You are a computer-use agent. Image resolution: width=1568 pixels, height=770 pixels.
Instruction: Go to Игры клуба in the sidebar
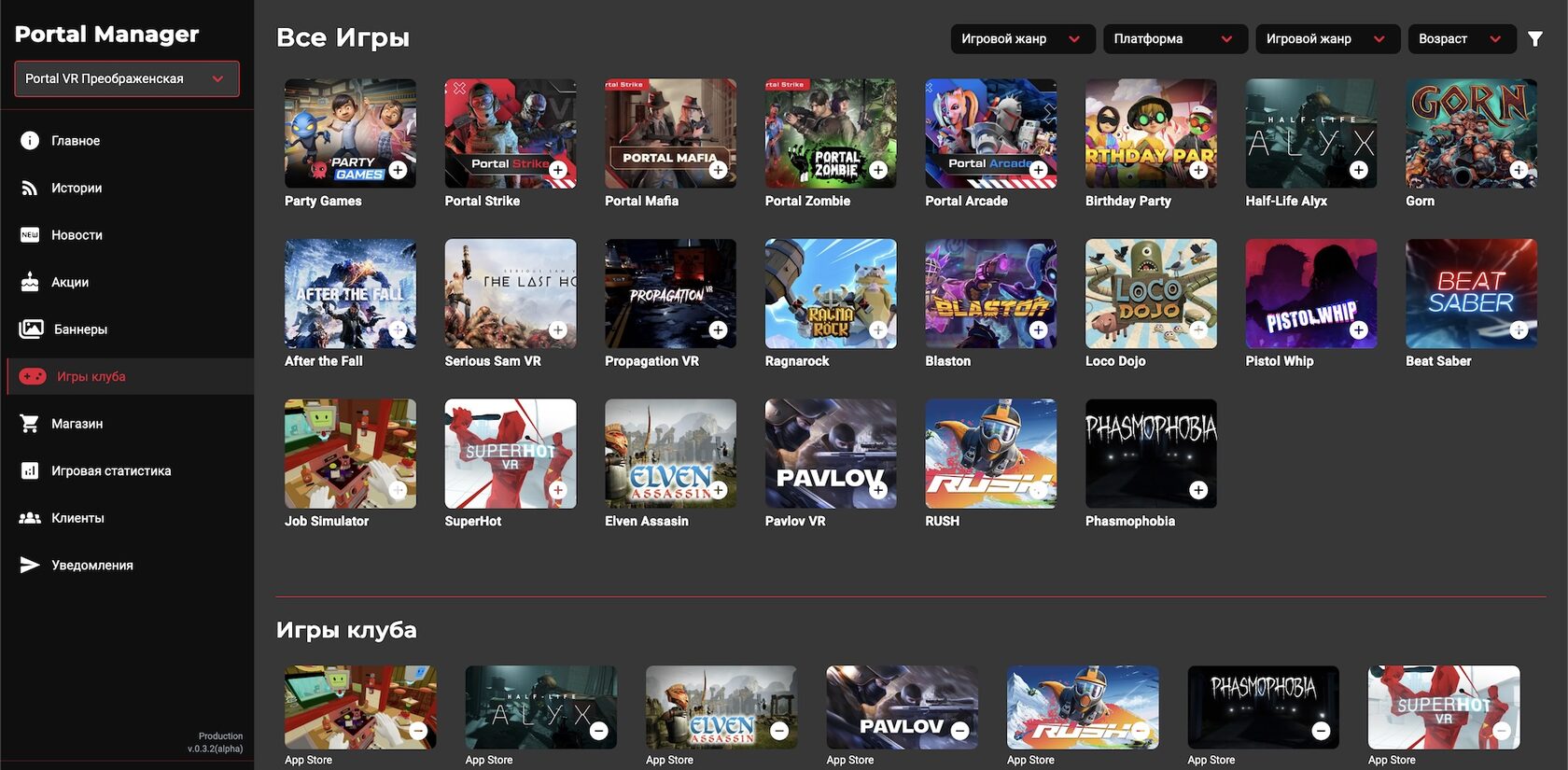pyautogui.click(x=131, y=377)
